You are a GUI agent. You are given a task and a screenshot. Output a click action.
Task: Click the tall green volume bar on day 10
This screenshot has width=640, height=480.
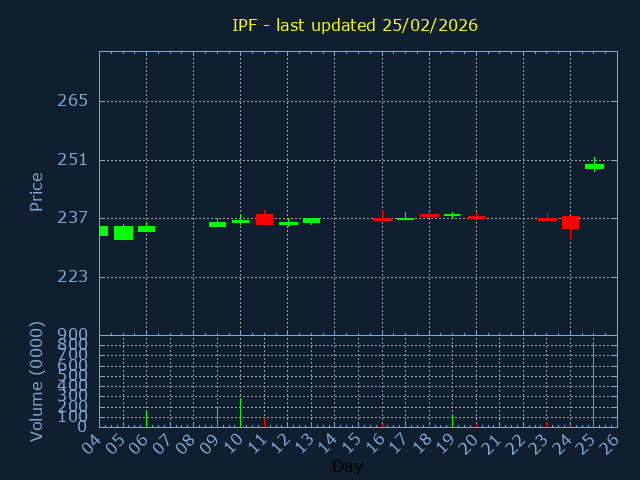[x=240, y=412]
